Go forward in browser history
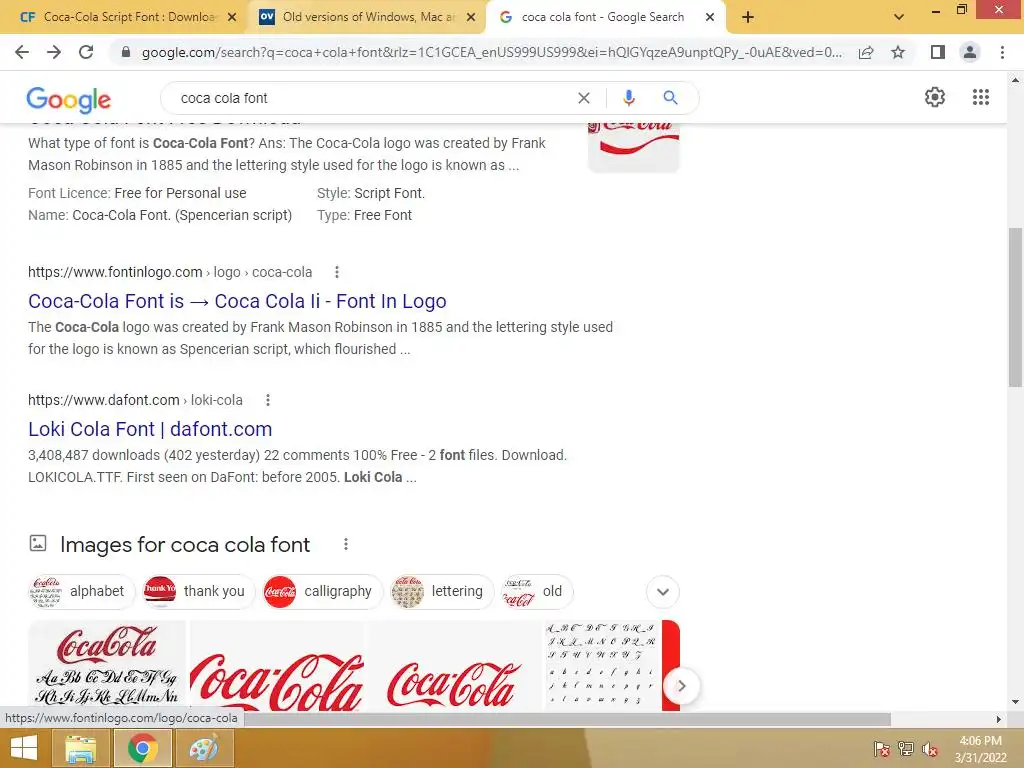The image size is (1024, 768). point(54,52)
